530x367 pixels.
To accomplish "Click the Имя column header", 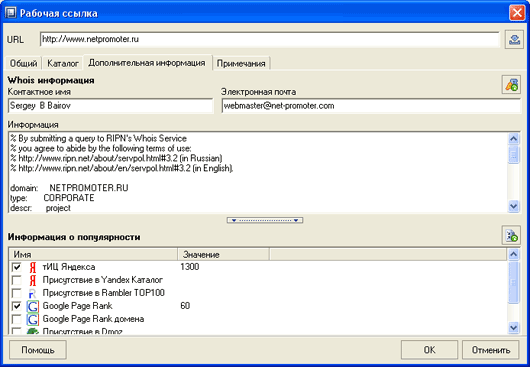I will tap(93, 254).
